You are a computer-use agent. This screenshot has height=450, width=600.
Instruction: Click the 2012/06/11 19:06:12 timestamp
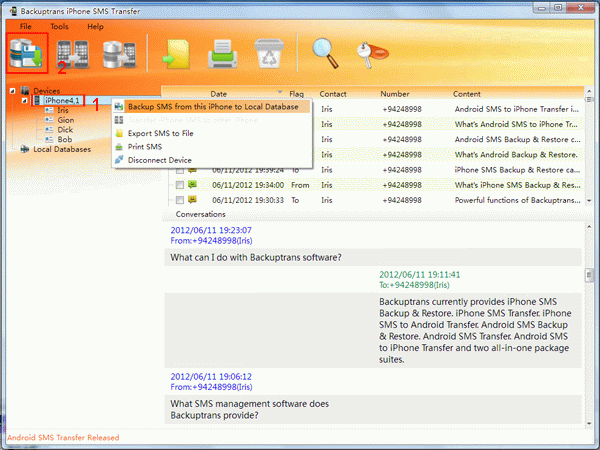tap(211, 377)
